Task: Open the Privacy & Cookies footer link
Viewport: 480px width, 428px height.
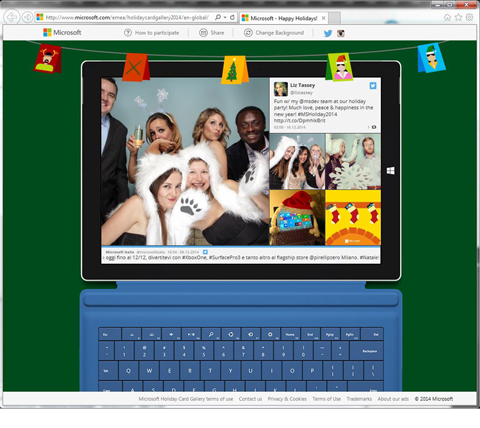Action: click(287, 399)
